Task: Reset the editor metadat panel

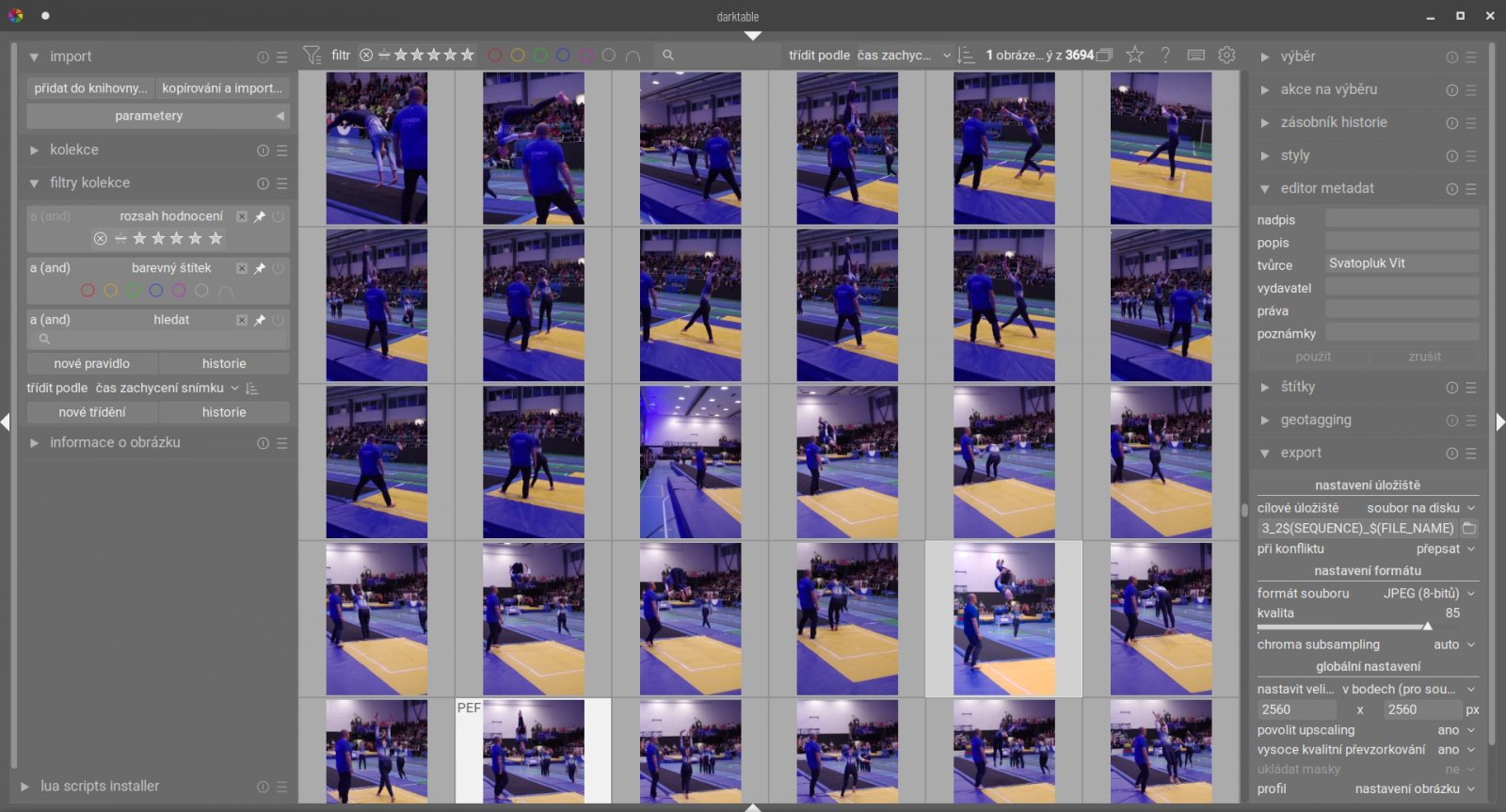Action: point(1452,189)
